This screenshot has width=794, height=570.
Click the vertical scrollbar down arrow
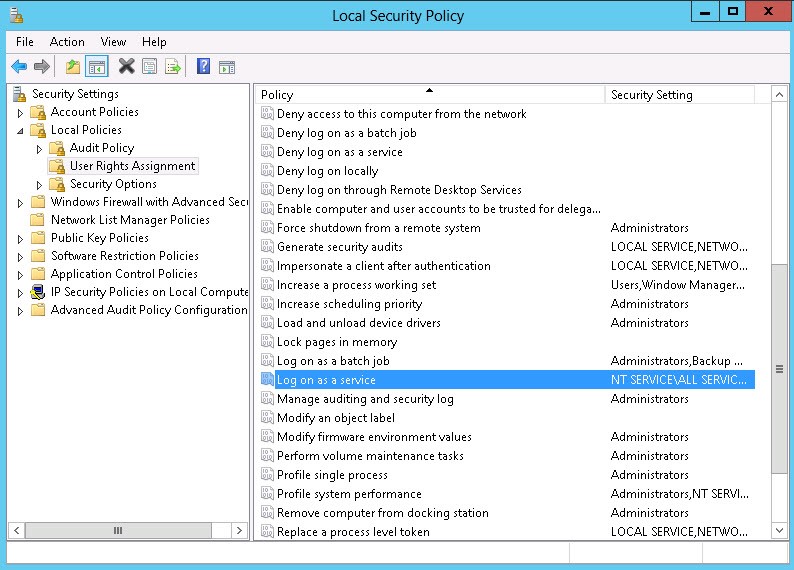[779, 532]
